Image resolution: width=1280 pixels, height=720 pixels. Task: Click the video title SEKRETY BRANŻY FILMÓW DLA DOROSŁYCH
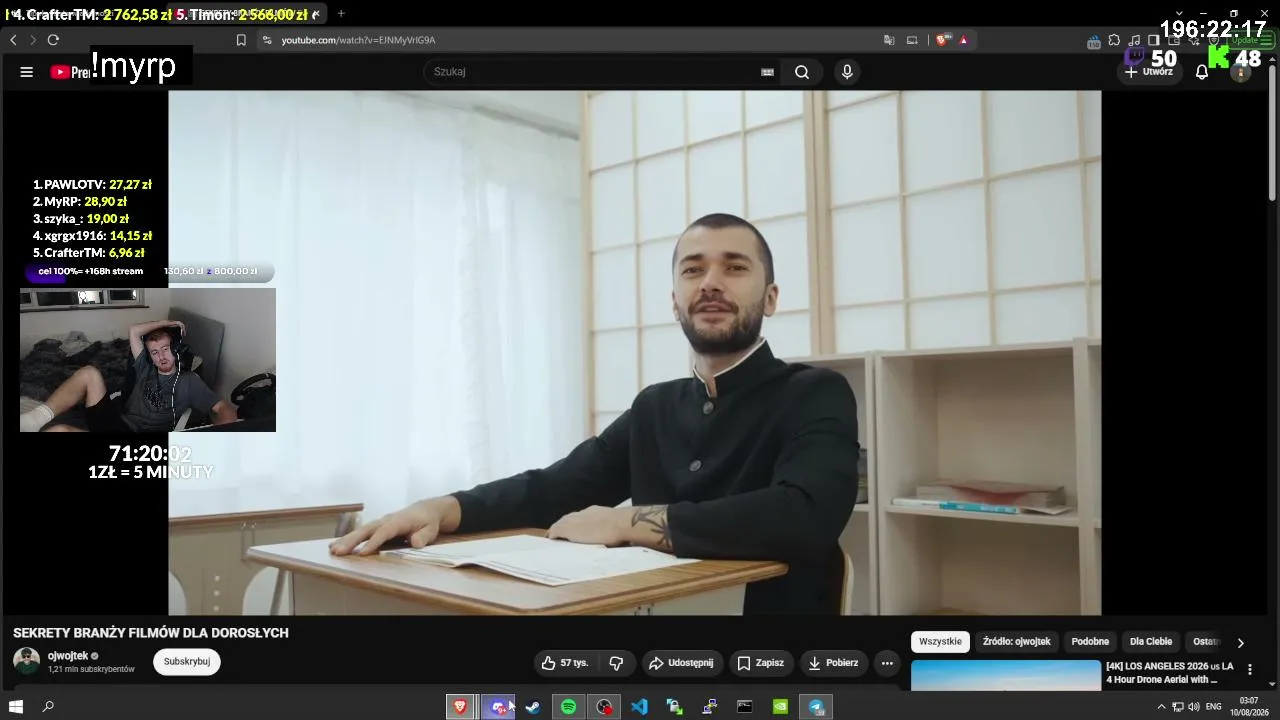pos(151,633)
